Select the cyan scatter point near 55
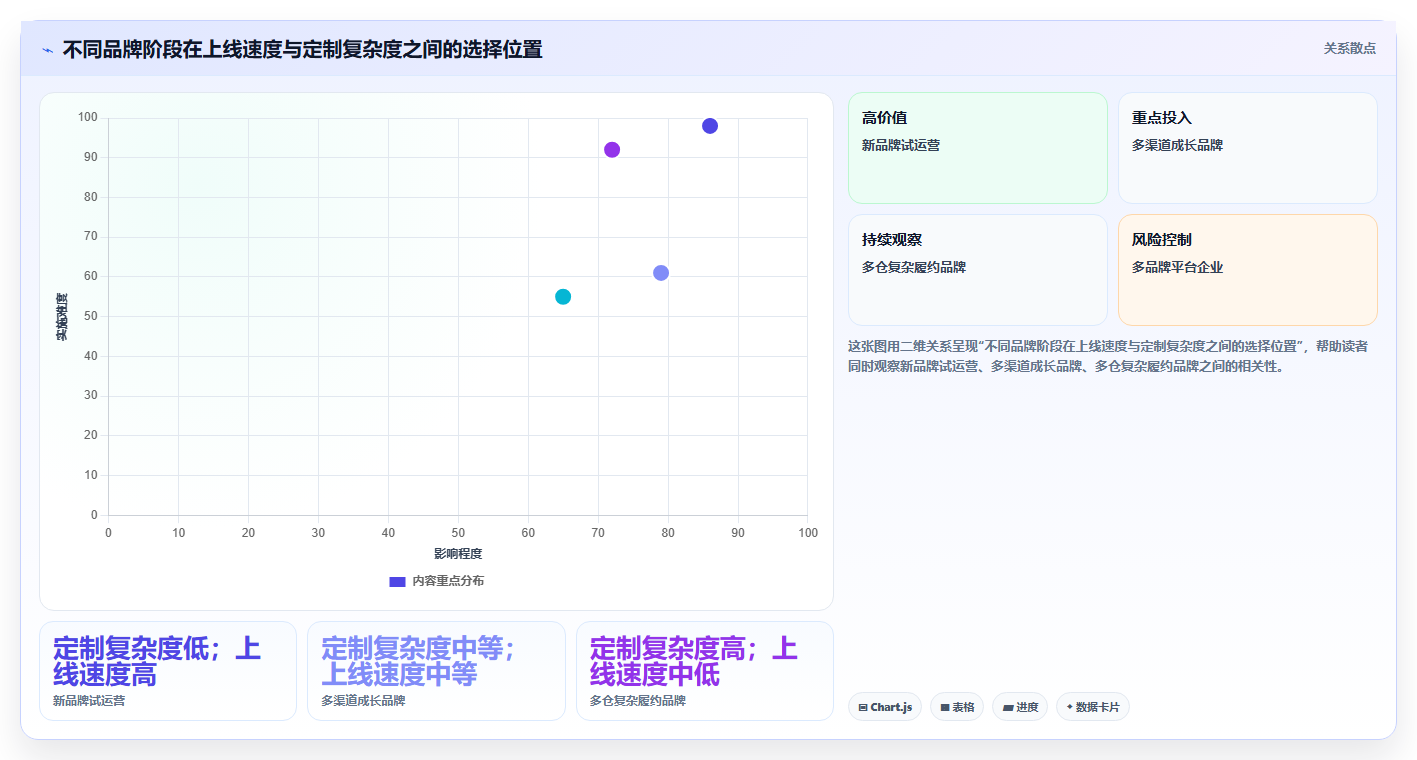 [563, 297]
